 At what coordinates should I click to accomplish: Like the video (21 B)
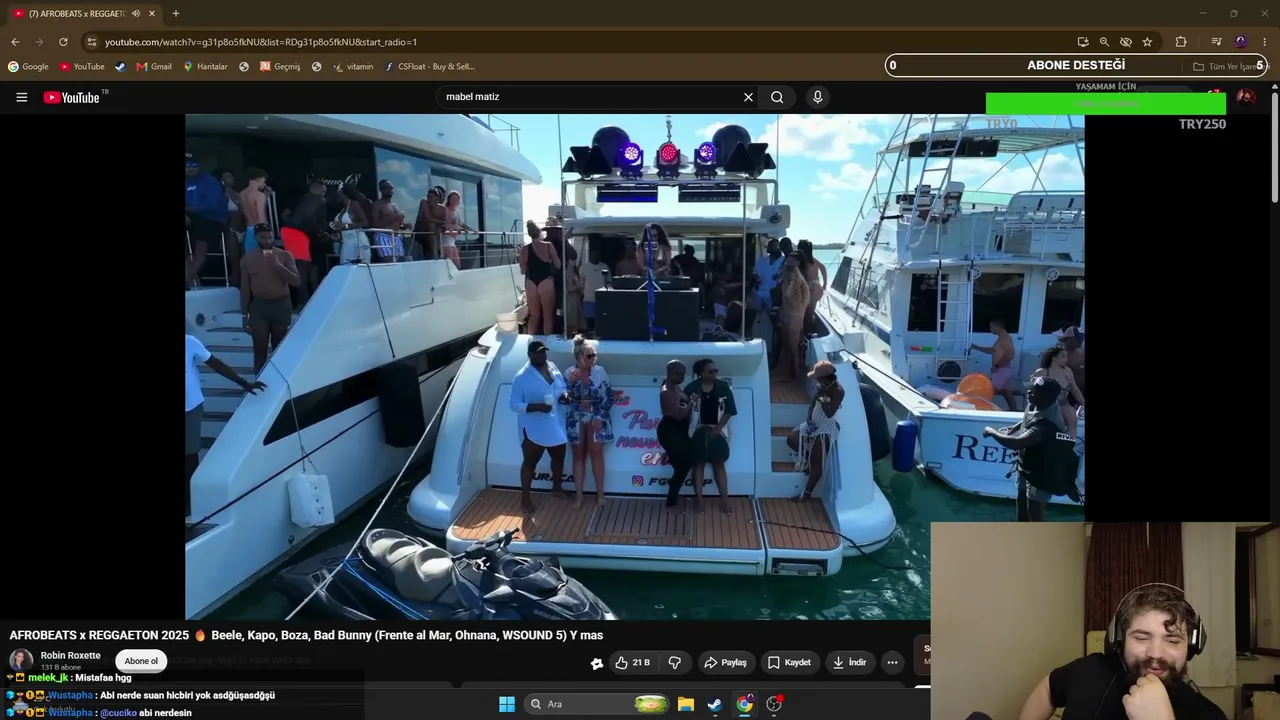(632, 662)
